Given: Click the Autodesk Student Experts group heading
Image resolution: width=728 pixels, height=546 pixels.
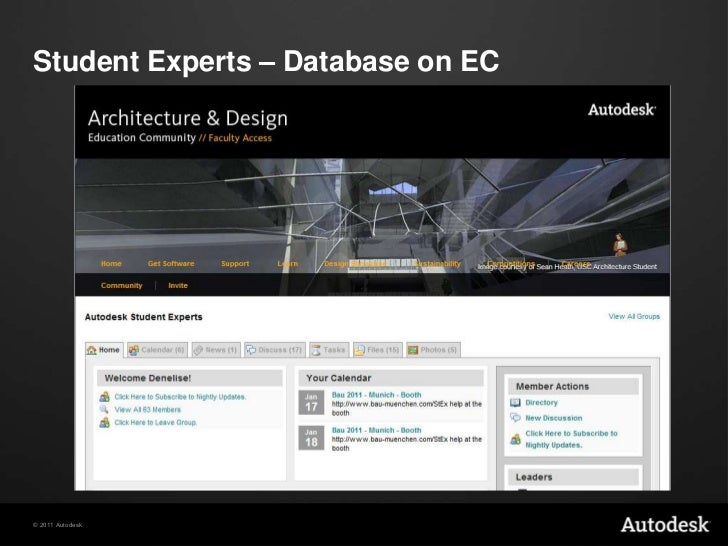Looking at the screenshot, I should coord(143,317).
